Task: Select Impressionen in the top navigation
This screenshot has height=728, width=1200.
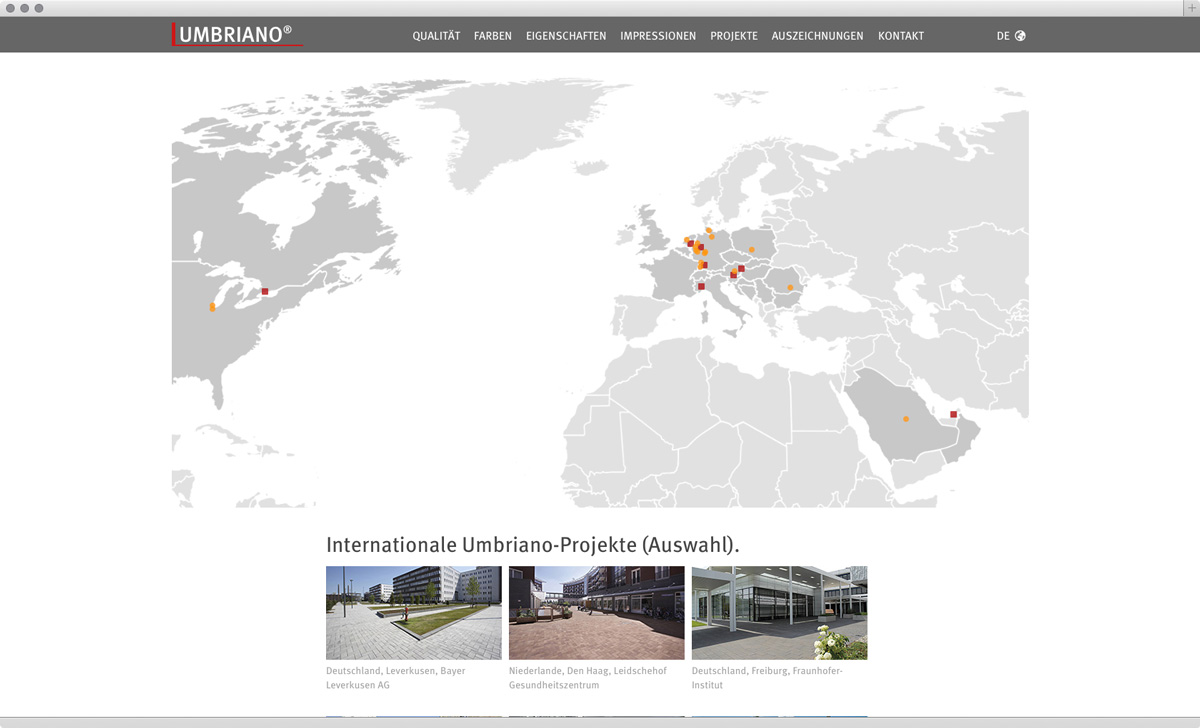Action: [x=658, y=36]
